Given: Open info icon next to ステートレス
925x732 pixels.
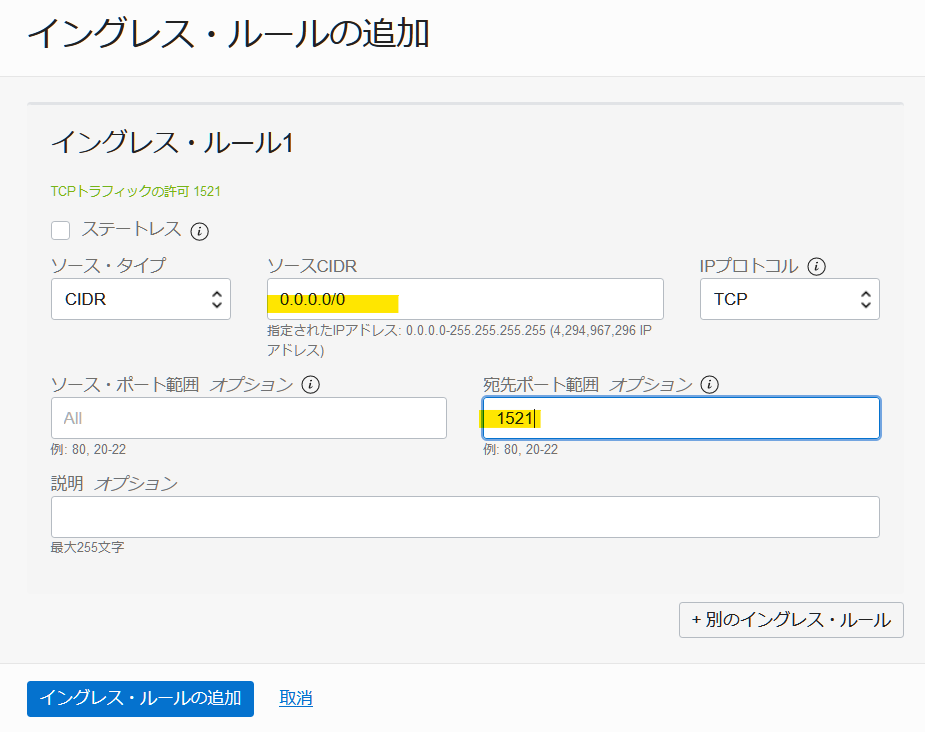Looking at the screenshot, I should pyautogui.click(x=199, y=231).
